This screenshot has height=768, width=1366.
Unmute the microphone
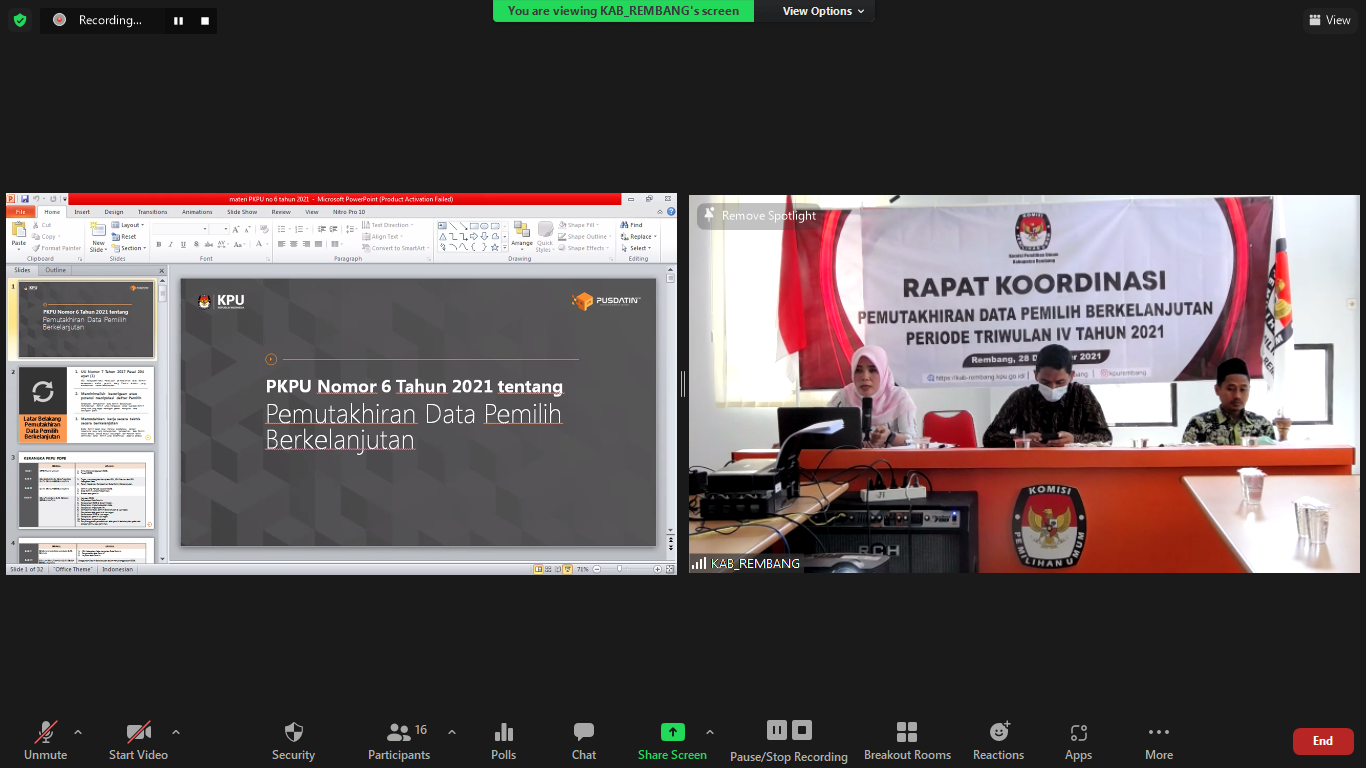point(46,741)
